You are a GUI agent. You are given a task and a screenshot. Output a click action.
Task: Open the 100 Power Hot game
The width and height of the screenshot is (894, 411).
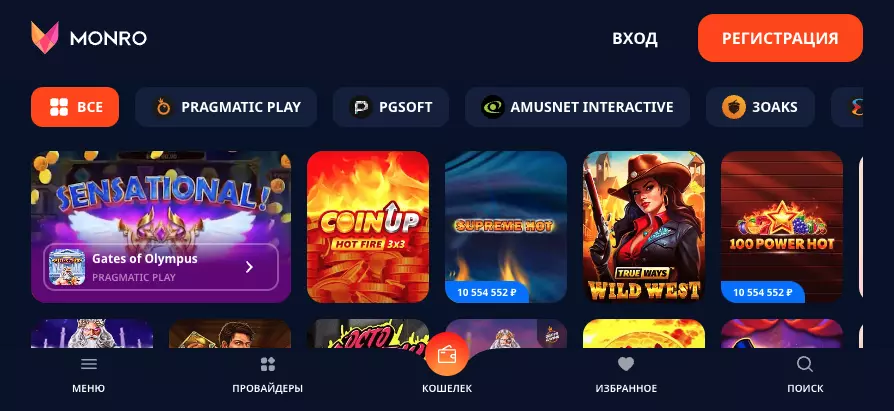click(782, 227)
